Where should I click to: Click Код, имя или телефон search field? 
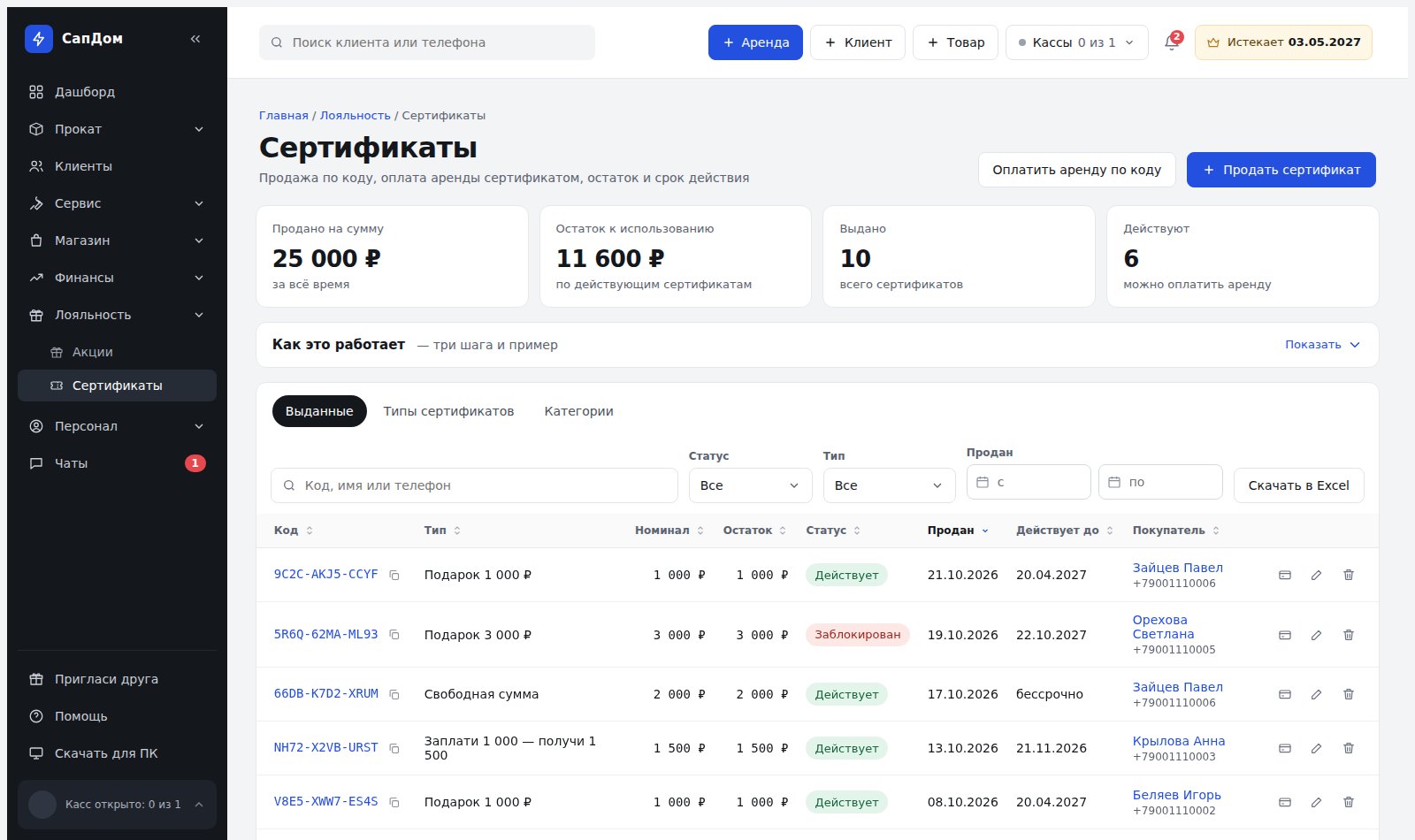[x=474, y=485]
